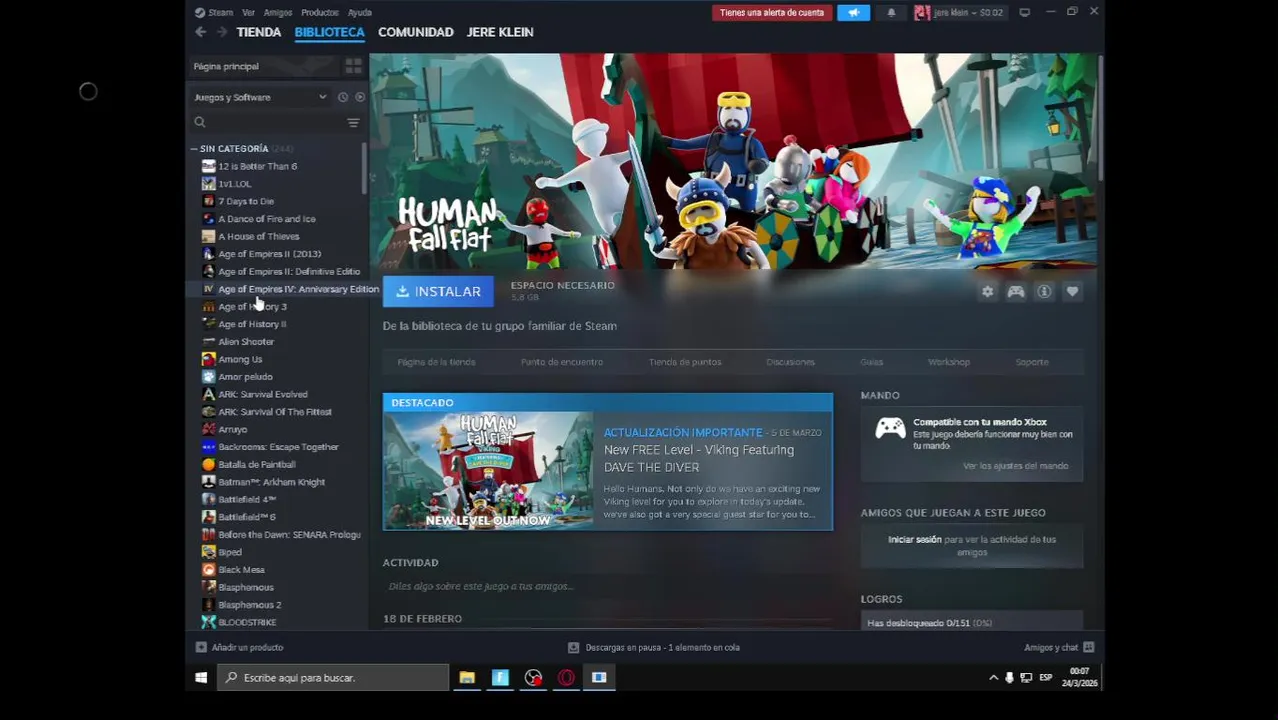Open the featured Viking level news thumbnail

pyautogui.click(x=488, y=470)
